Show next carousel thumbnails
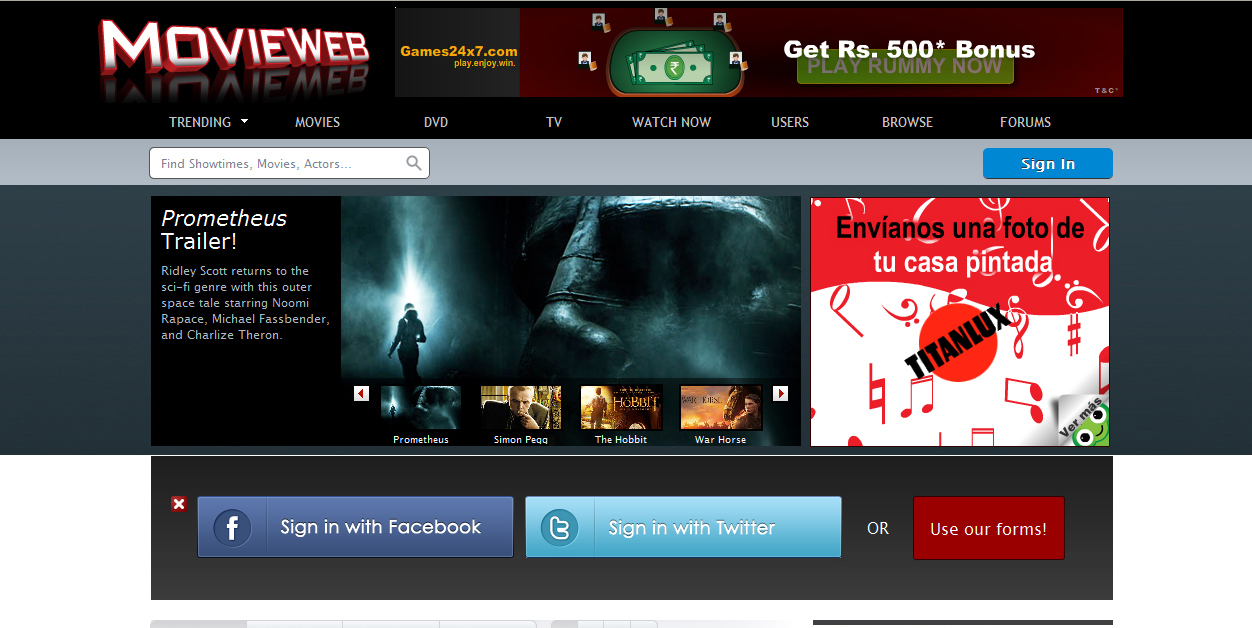1252x628 pixels. tap(781, 394)
